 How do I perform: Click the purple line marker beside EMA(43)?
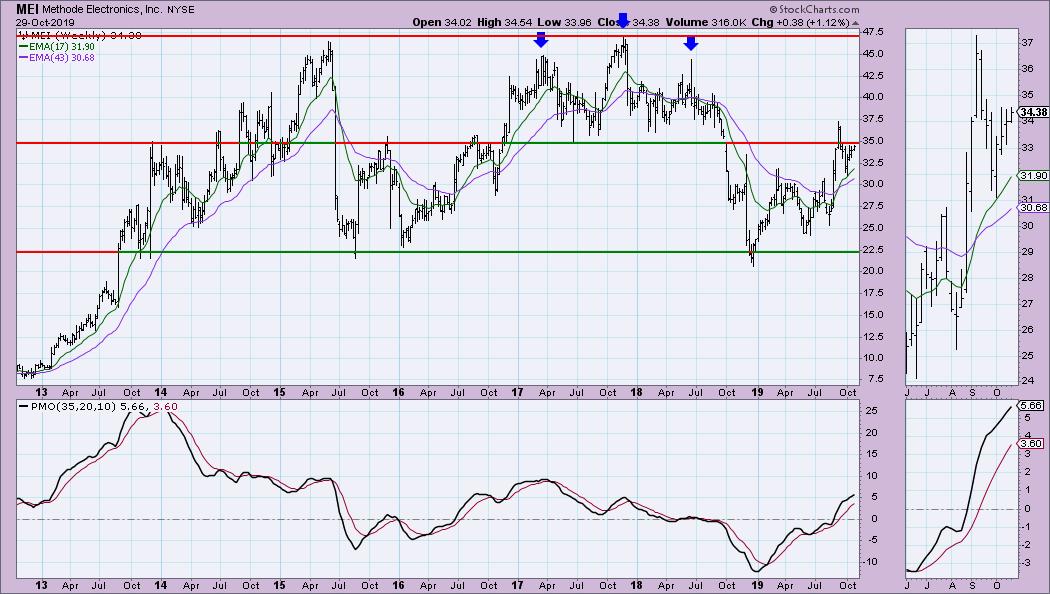[23, 58]
